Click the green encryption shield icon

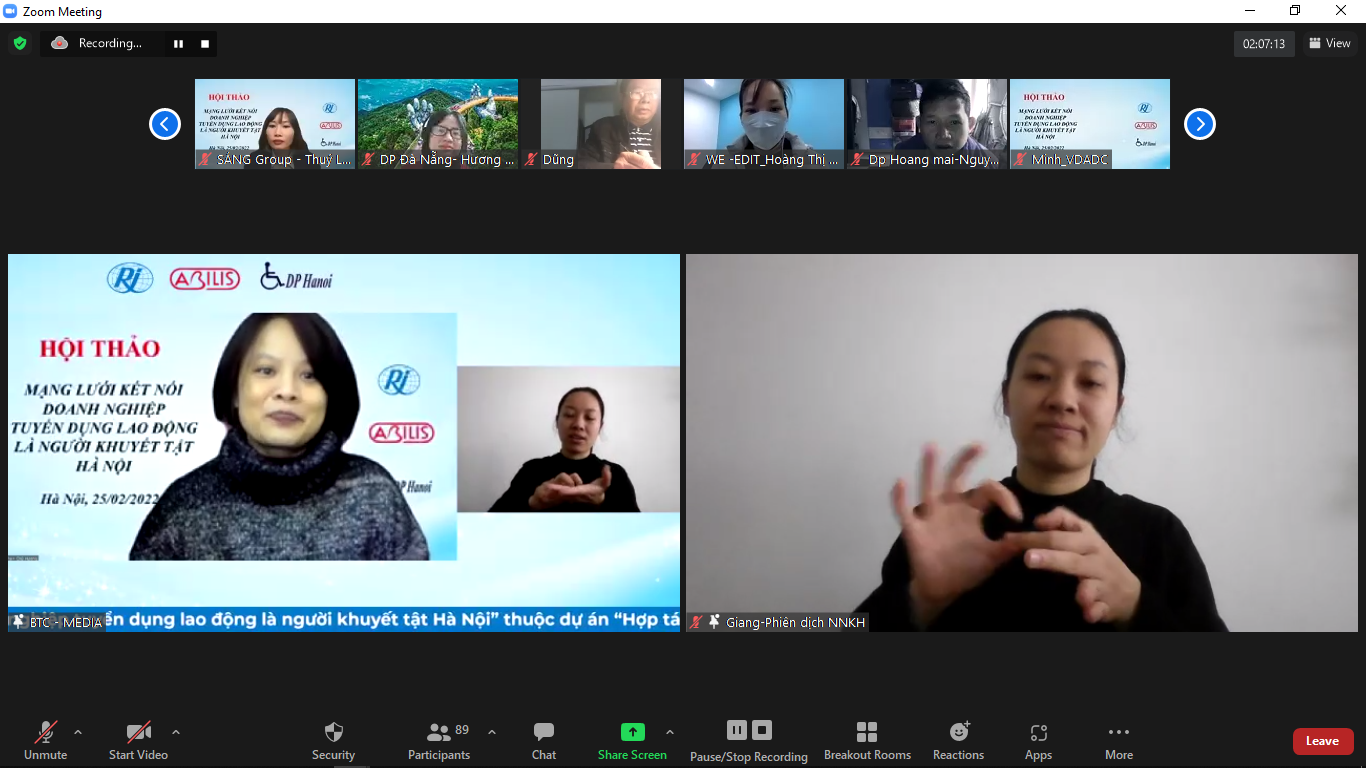tap(19, 43)
